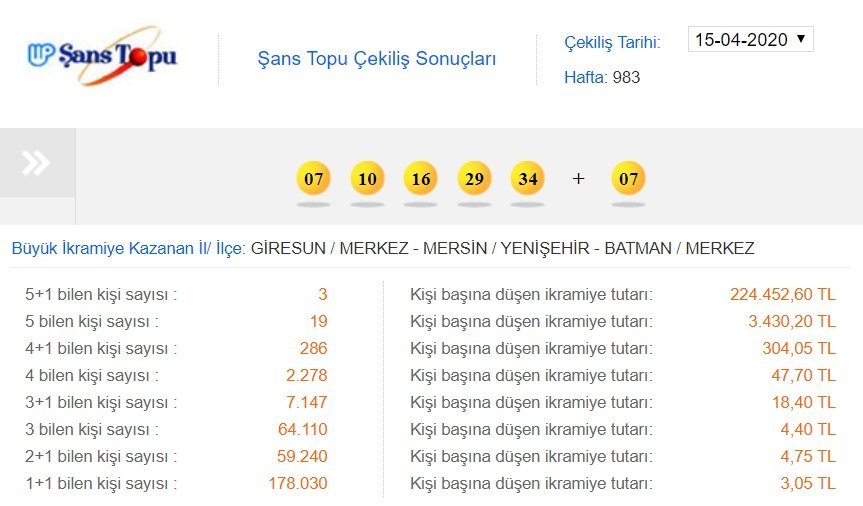Click the yellow ball numbered 10
The height and width of the screenshot is (506, 863).
click(x=367, y=178)
